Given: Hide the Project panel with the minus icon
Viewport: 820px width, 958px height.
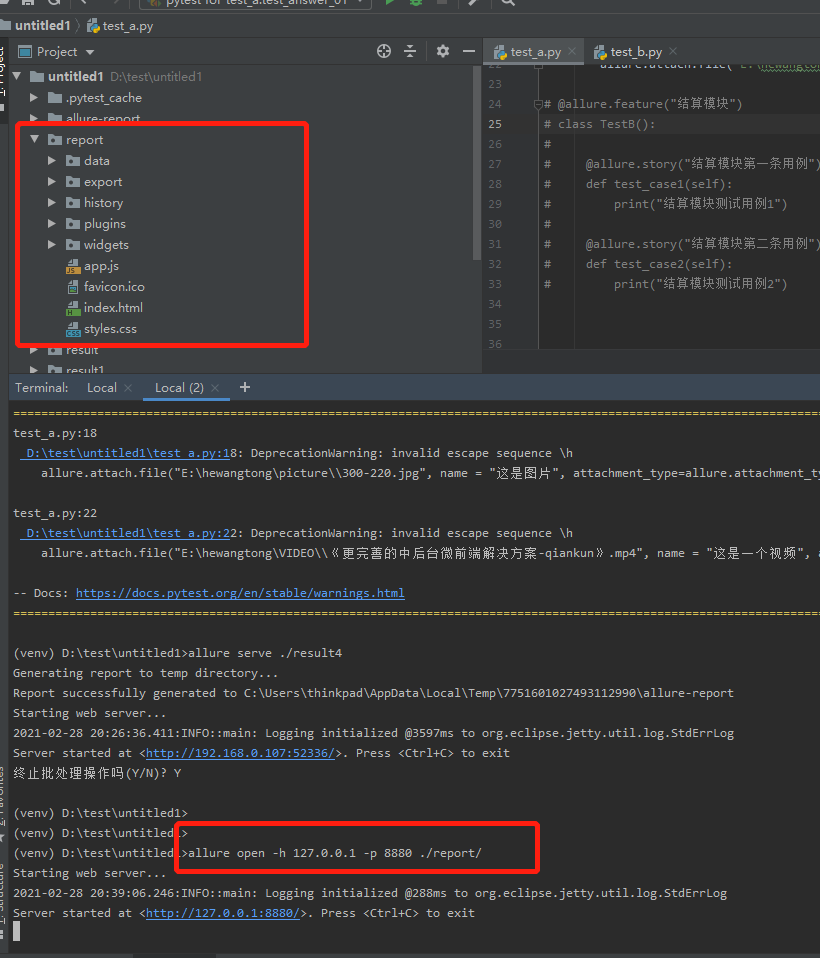Looking at the screenshot, I should click(x=469, y=51).
